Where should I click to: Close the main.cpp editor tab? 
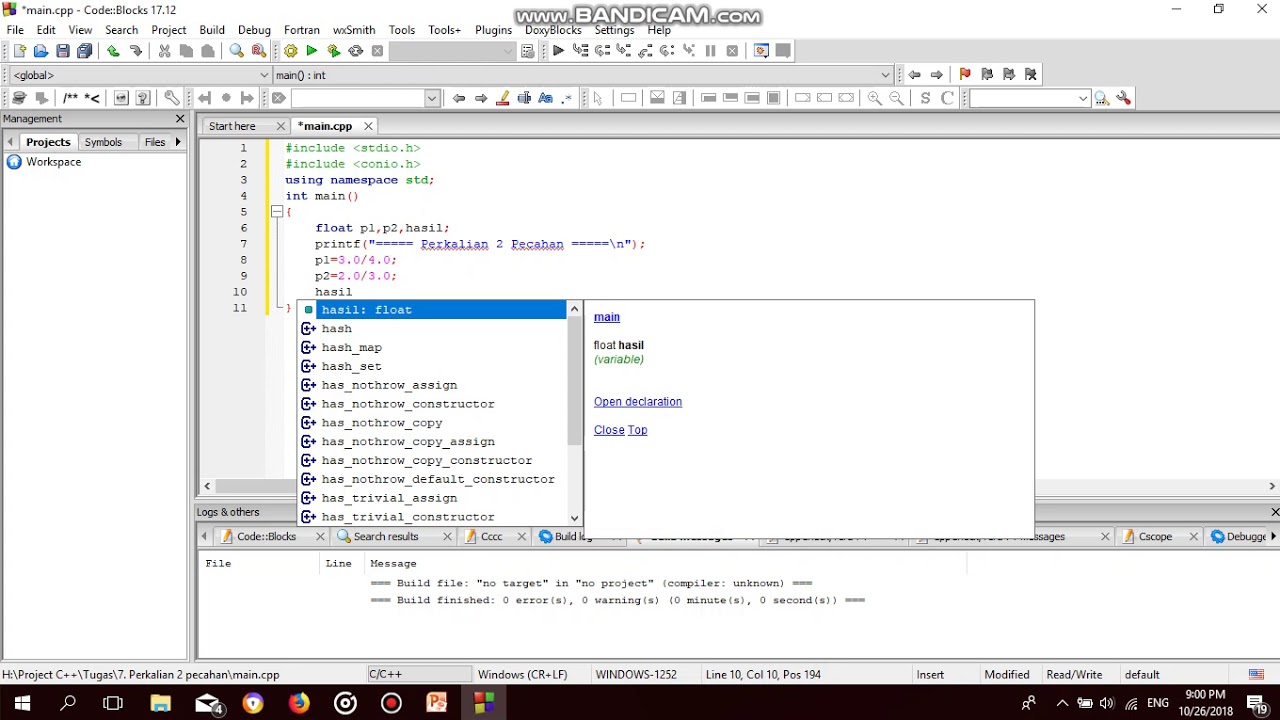[x=368, y=126]
